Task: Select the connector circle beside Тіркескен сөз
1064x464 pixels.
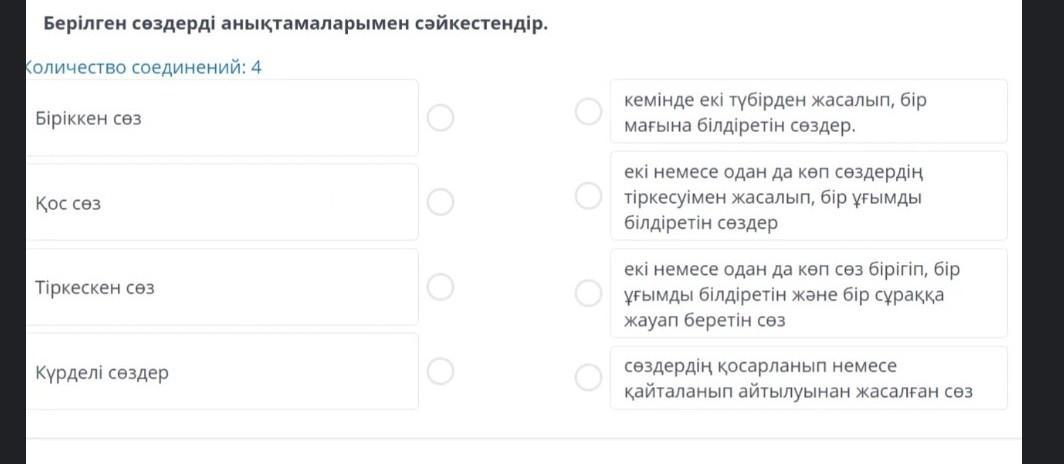Action: [x=440, y=287]
